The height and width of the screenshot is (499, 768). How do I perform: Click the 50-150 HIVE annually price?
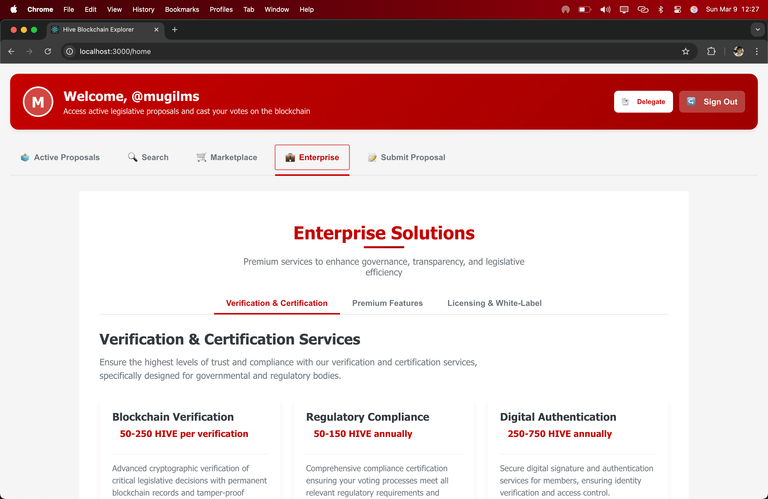[x=363, y=434]
